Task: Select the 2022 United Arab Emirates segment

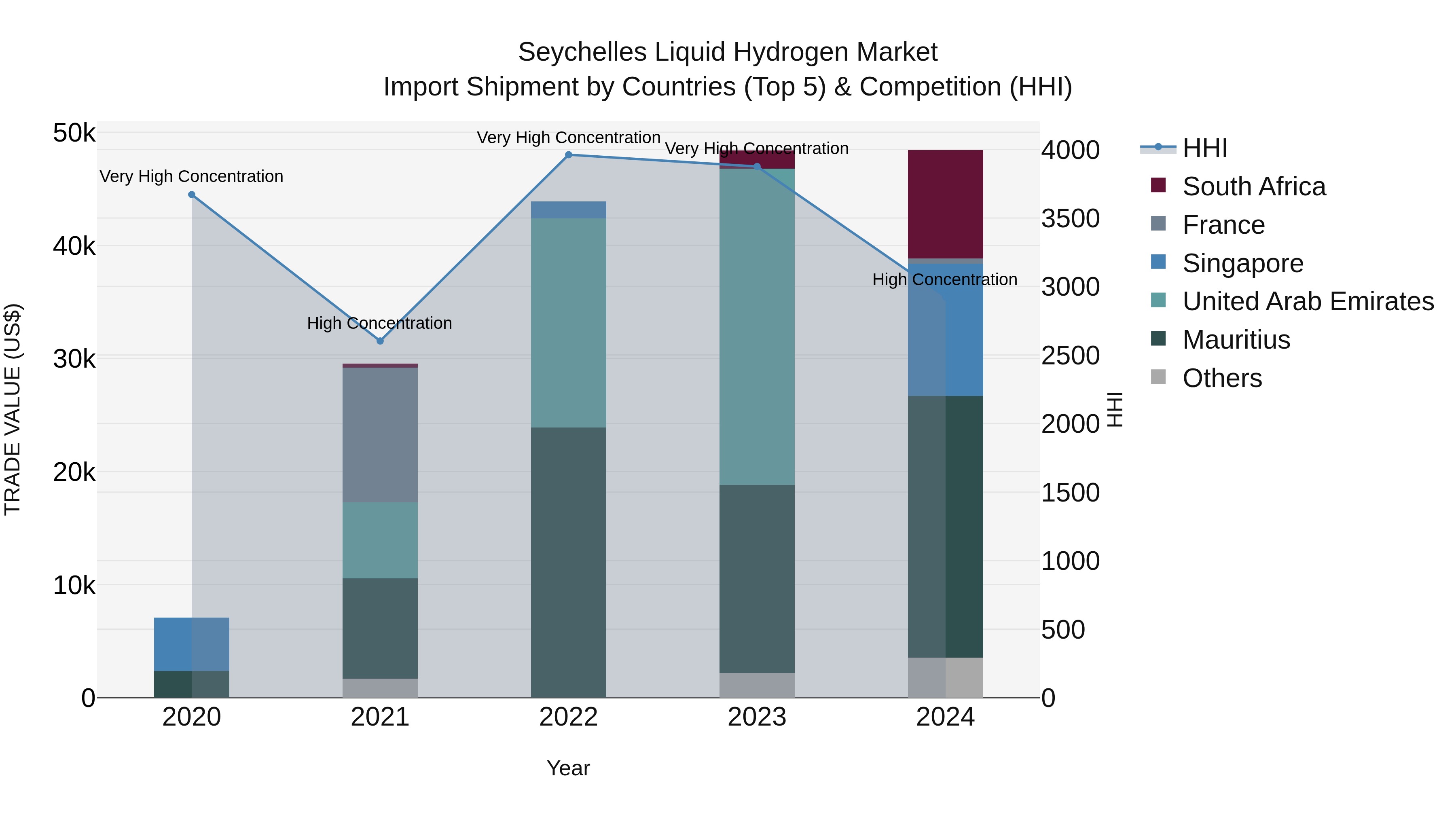Action: [569, 323]
